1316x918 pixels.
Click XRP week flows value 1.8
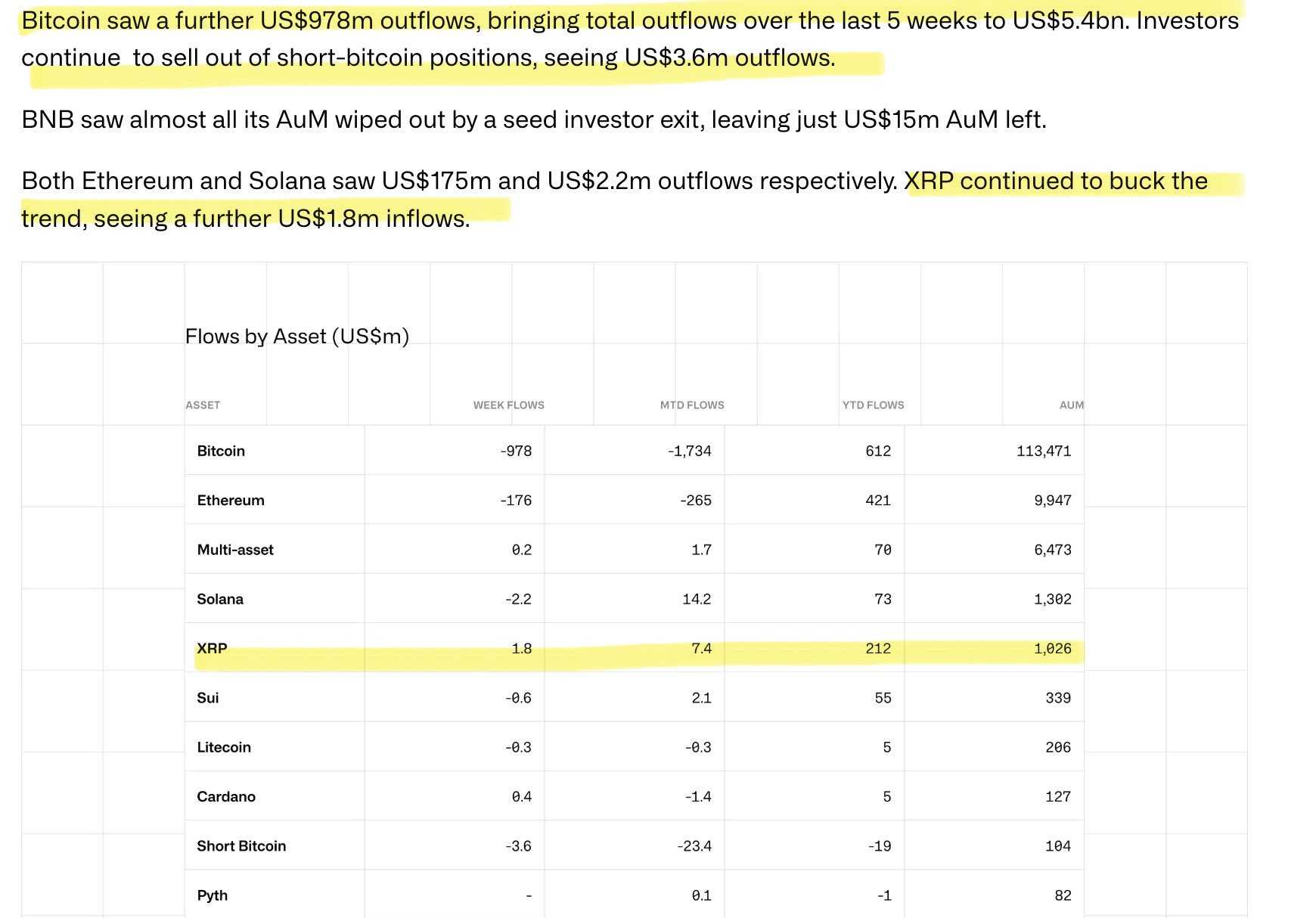point(522,649)
